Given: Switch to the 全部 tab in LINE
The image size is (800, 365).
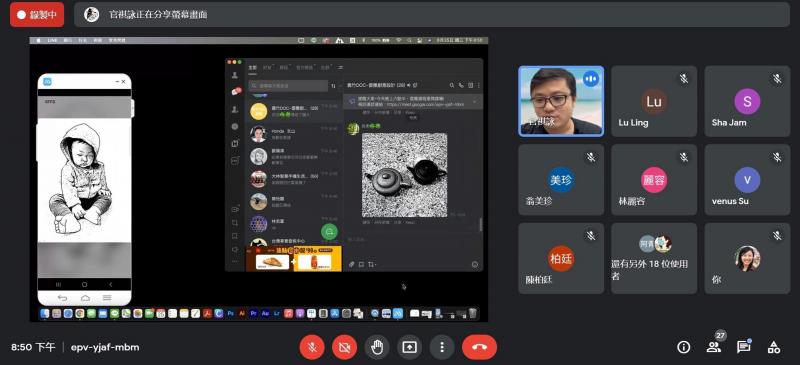Looking at the screenshot, I should [x=253, y=67].
